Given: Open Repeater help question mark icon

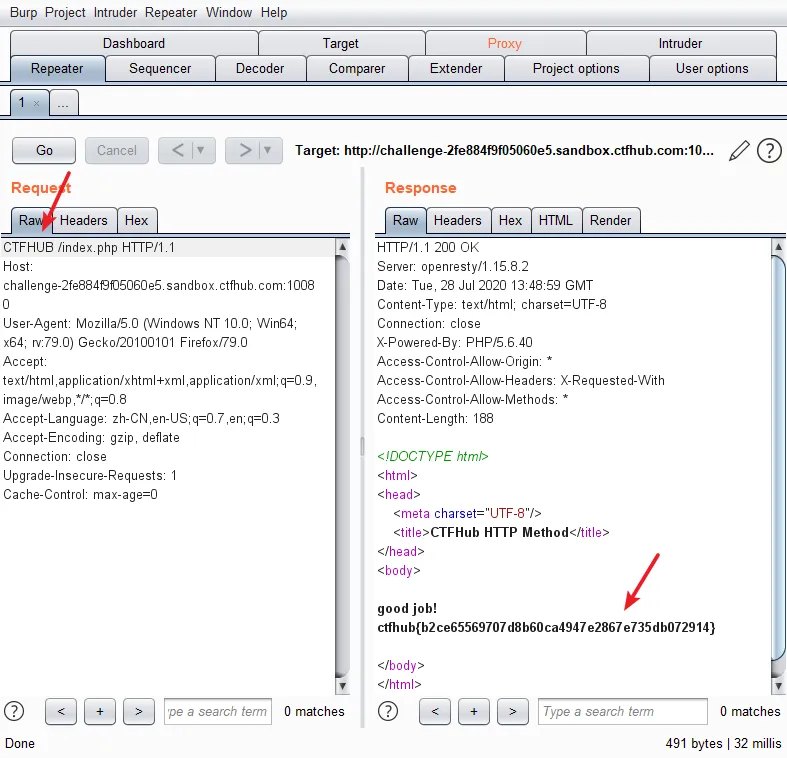Looking at the screenshot, I should 769,151.
